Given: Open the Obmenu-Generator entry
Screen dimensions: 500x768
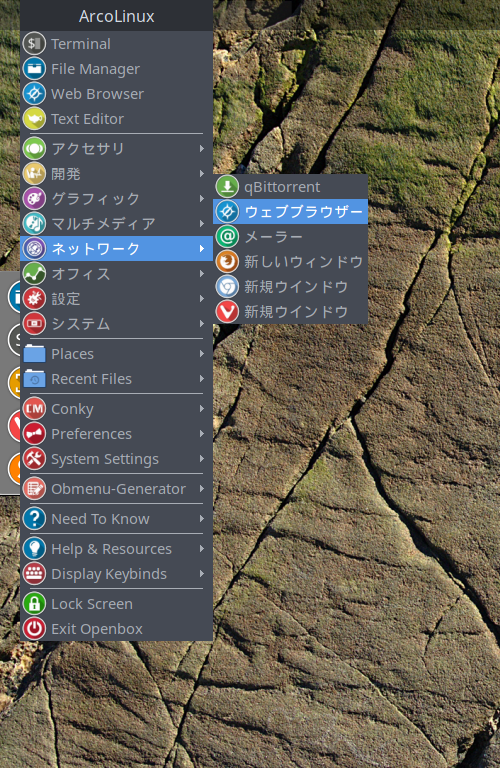Looking at the screenshot, I should (117, 488).
